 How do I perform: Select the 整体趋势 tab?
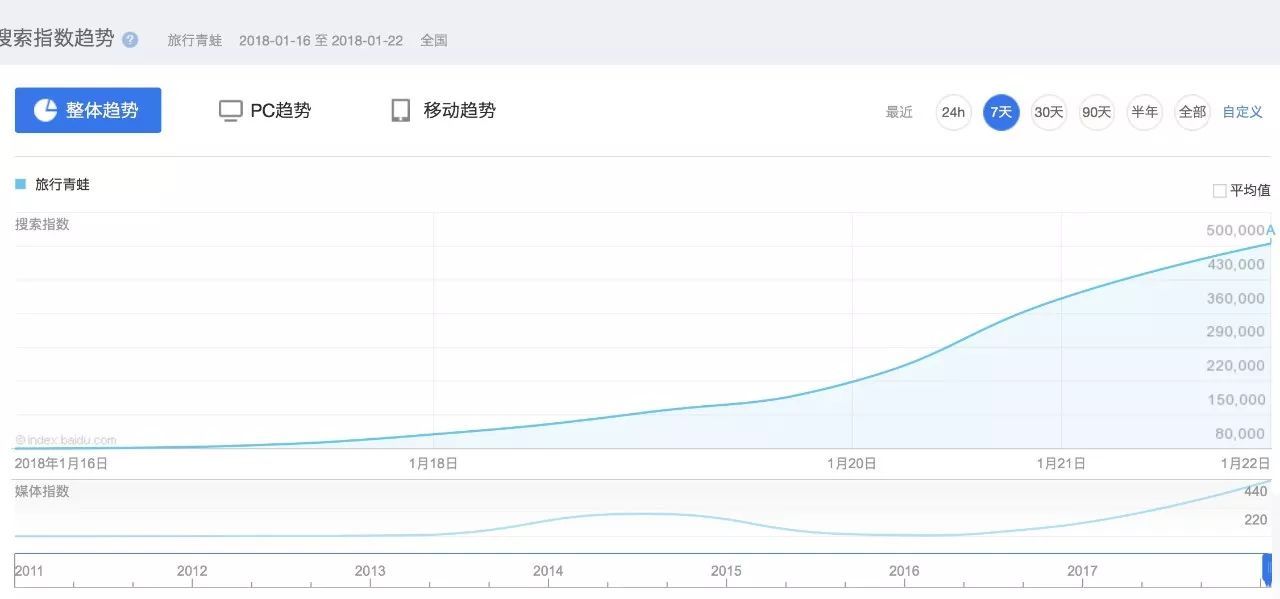(x=88, y=110)
